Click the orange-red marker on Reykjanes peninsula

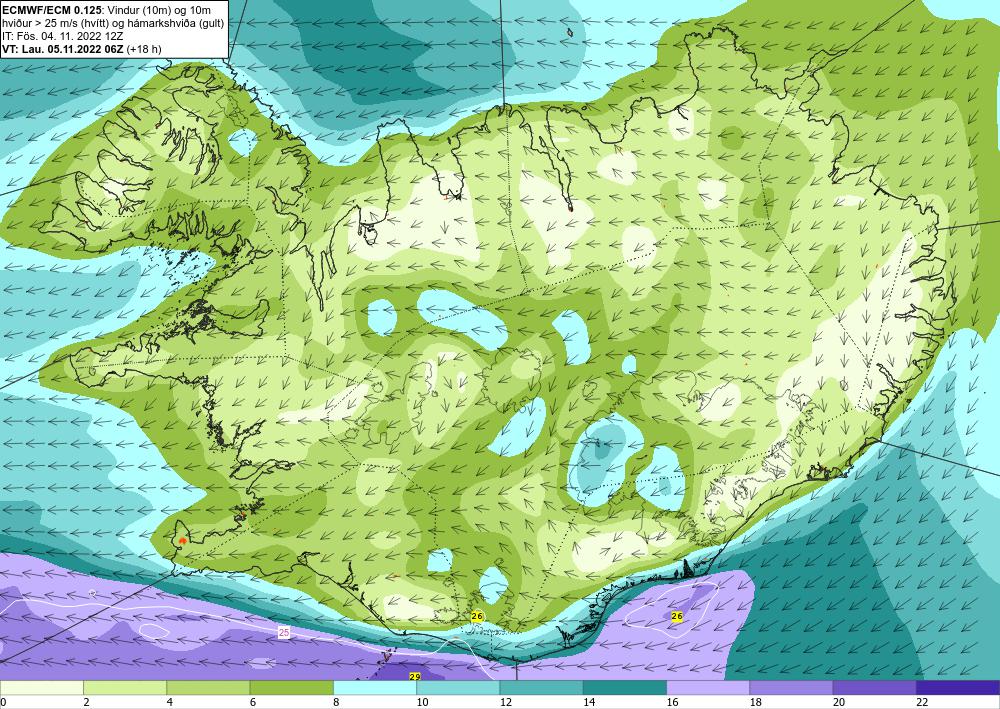point(183,540)
